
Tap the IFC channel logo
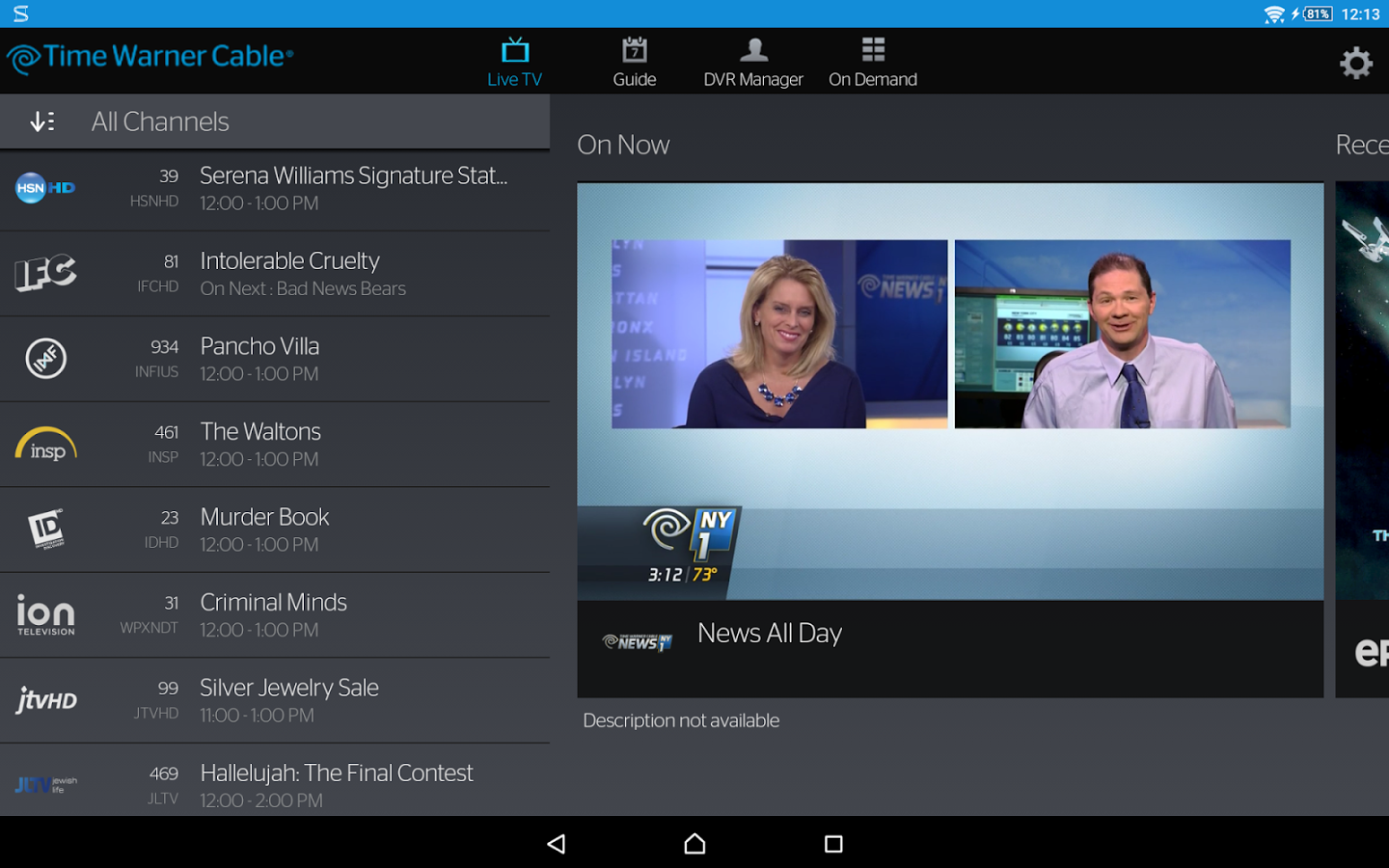(x=44, y=273)
